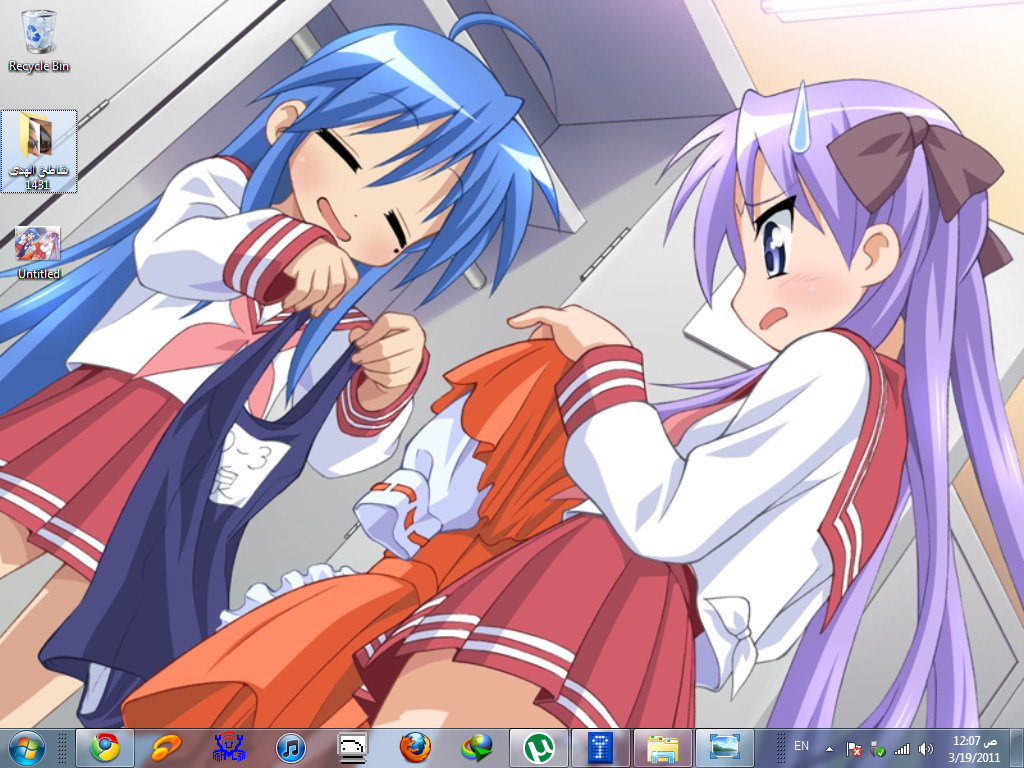
Task: Select the folder icon labeled 1431
Action: [39, 150]
